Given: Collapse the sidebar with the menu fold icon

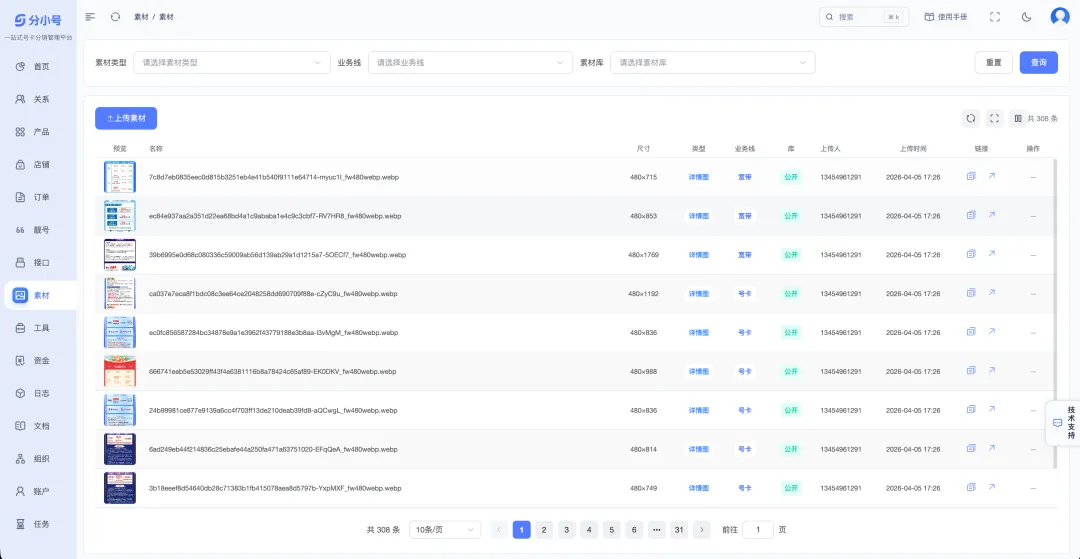Looking at the screenshot, I should click(90, 17).
